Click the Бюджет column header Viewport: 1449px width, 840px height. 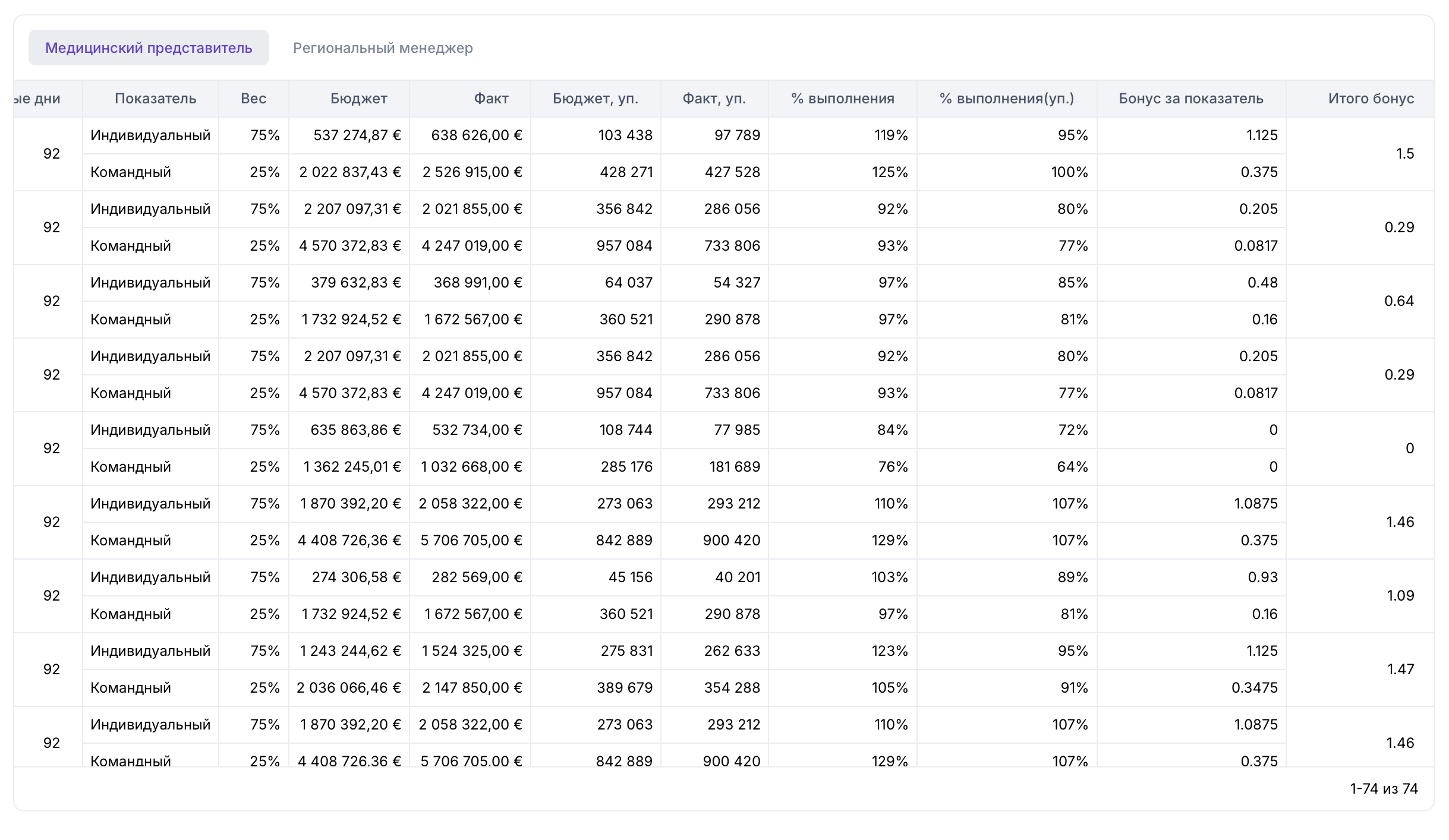pyautogui.click(x=358, y=99)
